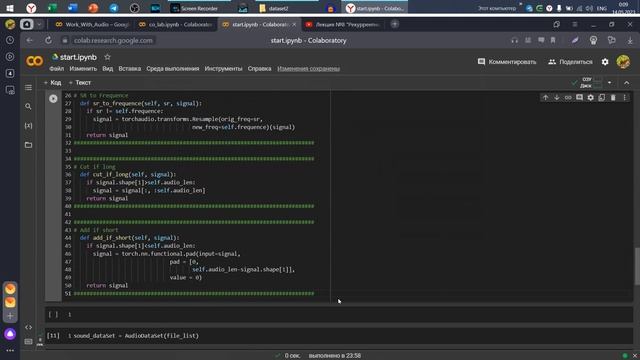Open the variables inspector {x} panel
Image resolution: width=640 pixels, height=360 pixels.
click(28, 126)
